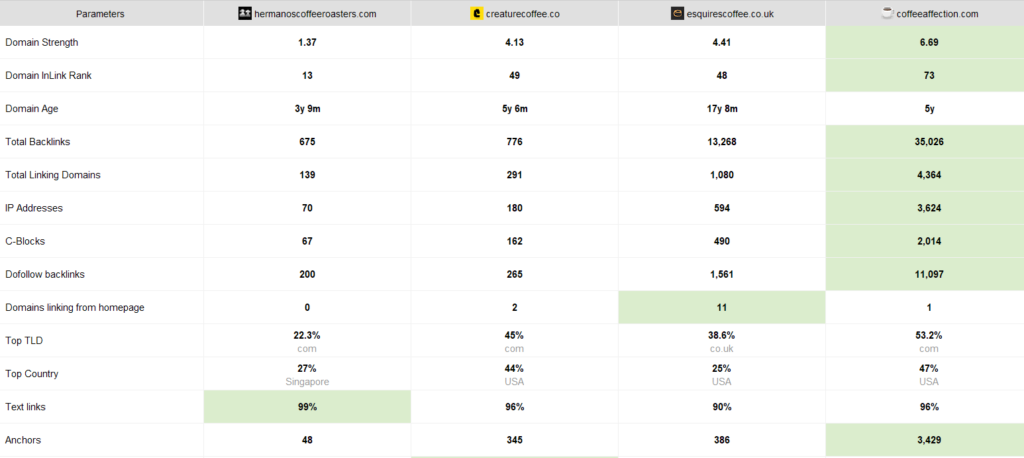Open the hermanoscoffeeroasters.com domain link
The height and width of the screenshot is (458, 1024).
coord(314,14)
